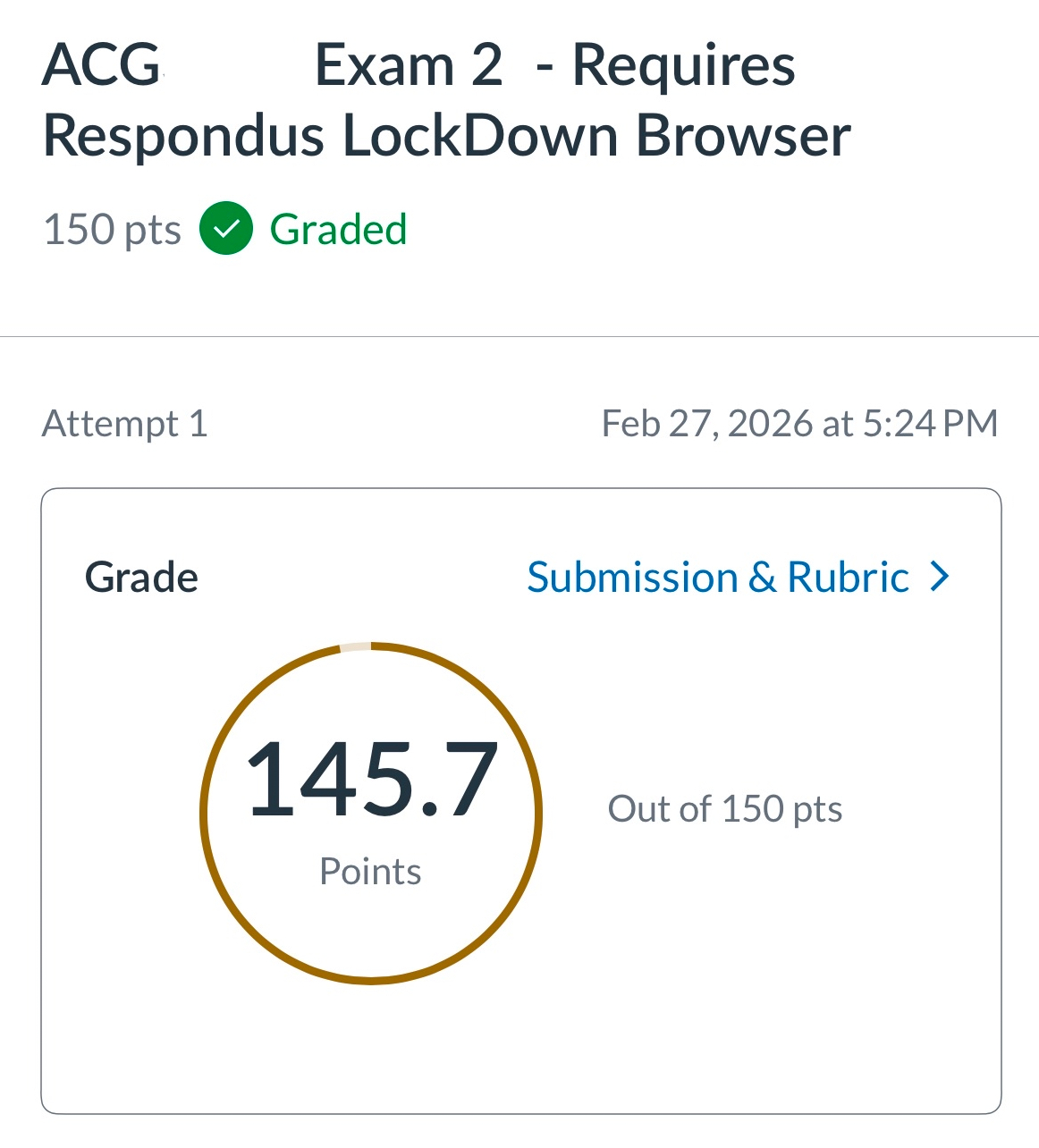The image size is (1039, 1148).
Task: Click the ACG course code in title
Action: click(101, 66)
